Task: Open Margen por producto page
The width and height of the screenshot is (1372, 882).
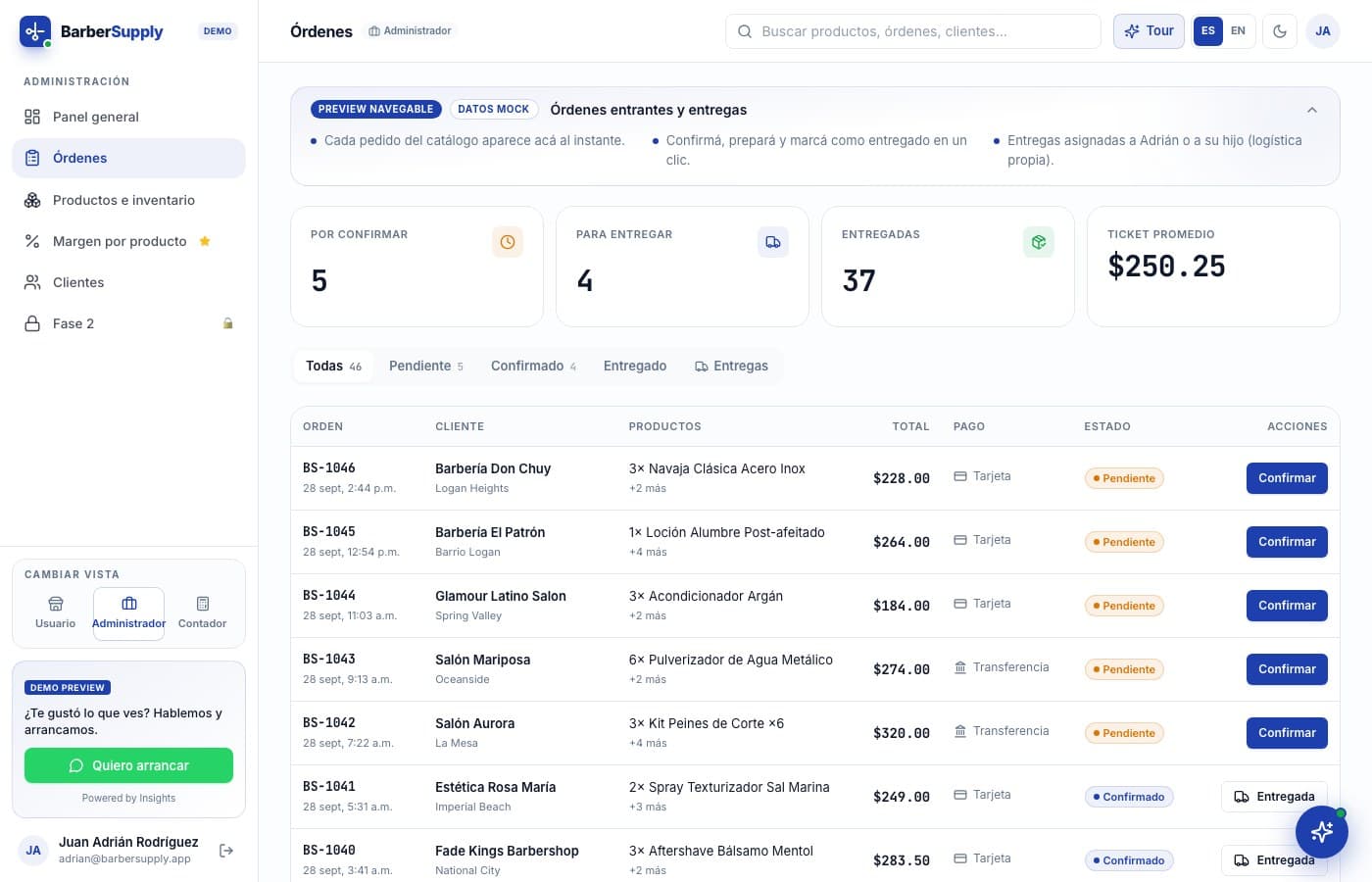Action: pyautogui.click(x=128, y=241)
